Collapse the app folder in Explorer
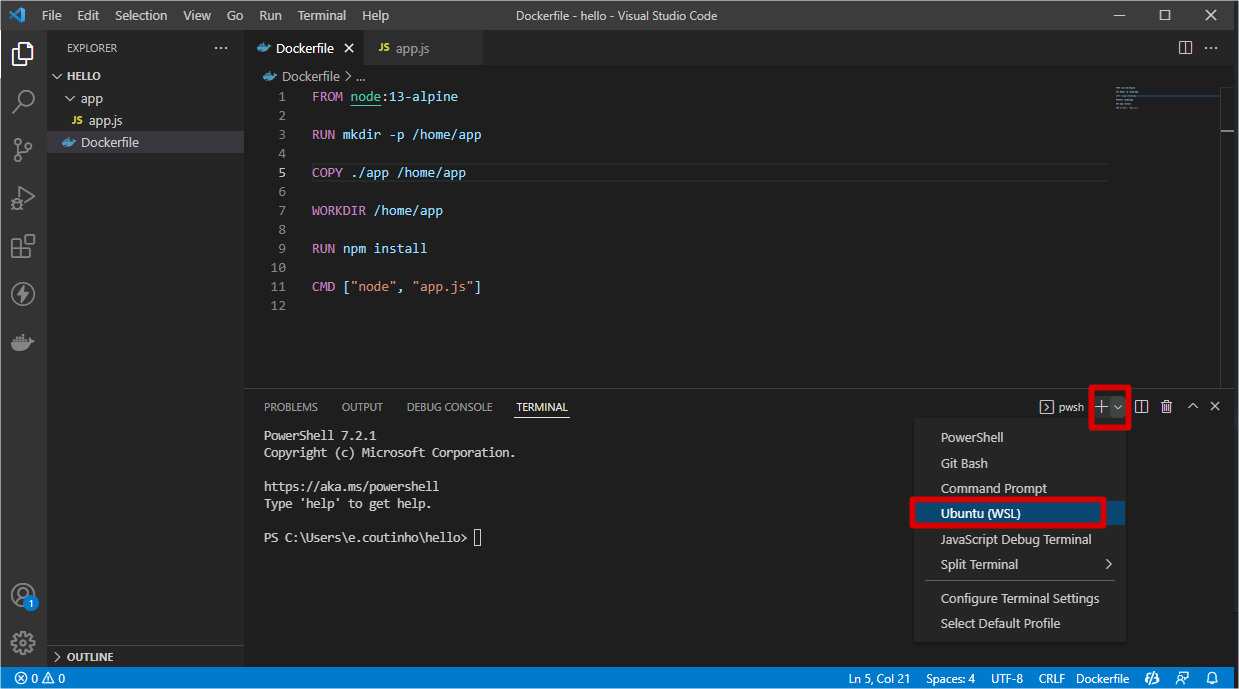1239x689 pixels. (69, 98)
